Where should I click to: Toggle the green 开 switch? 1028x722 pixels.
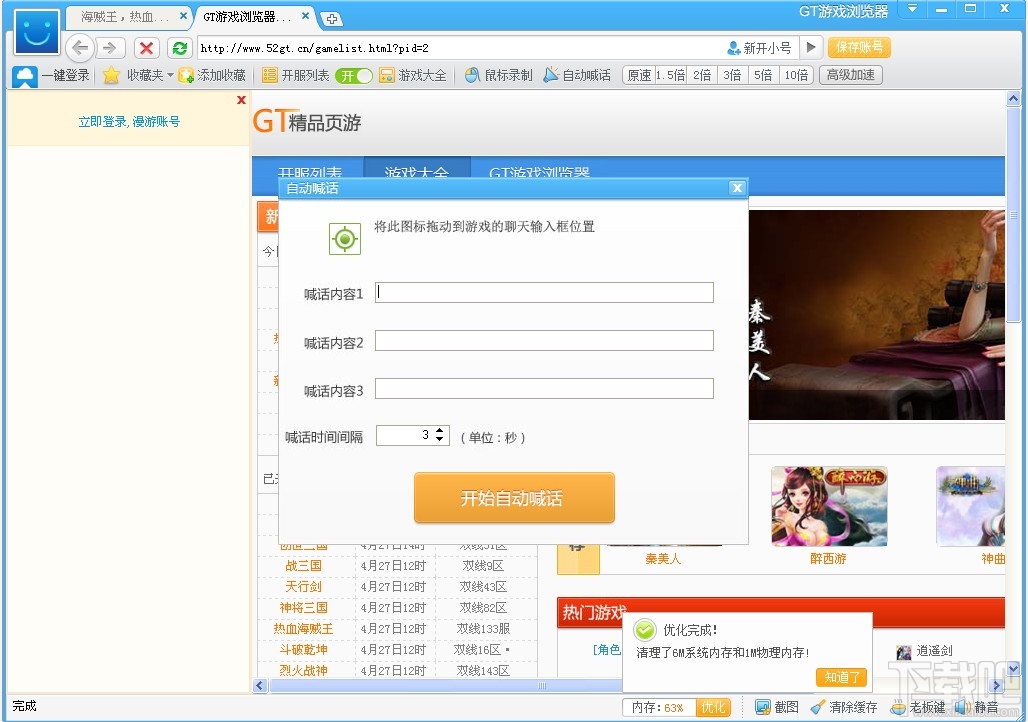(353, 76)
